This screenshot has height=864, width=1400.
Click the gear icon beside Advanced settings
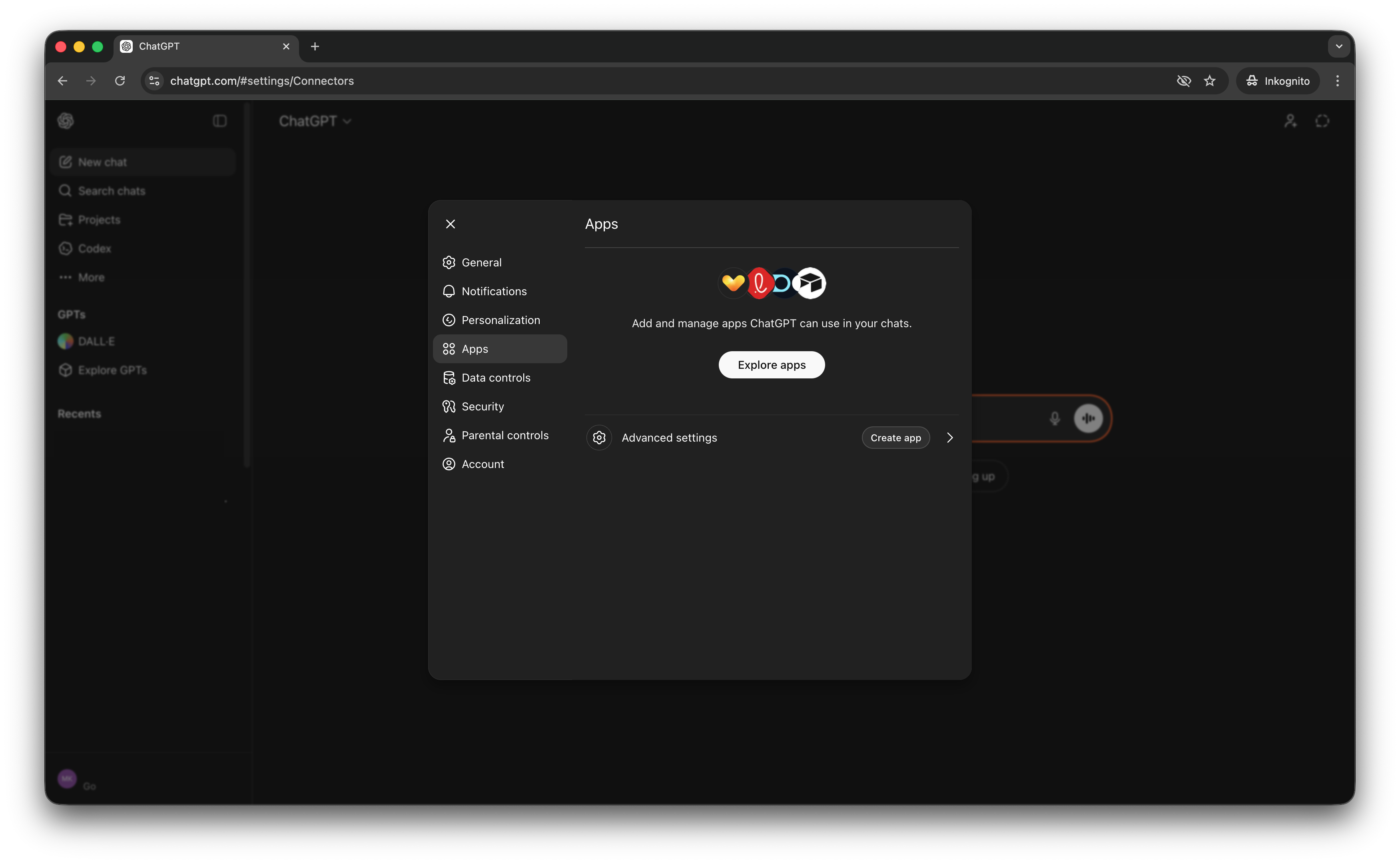[599, 438]
